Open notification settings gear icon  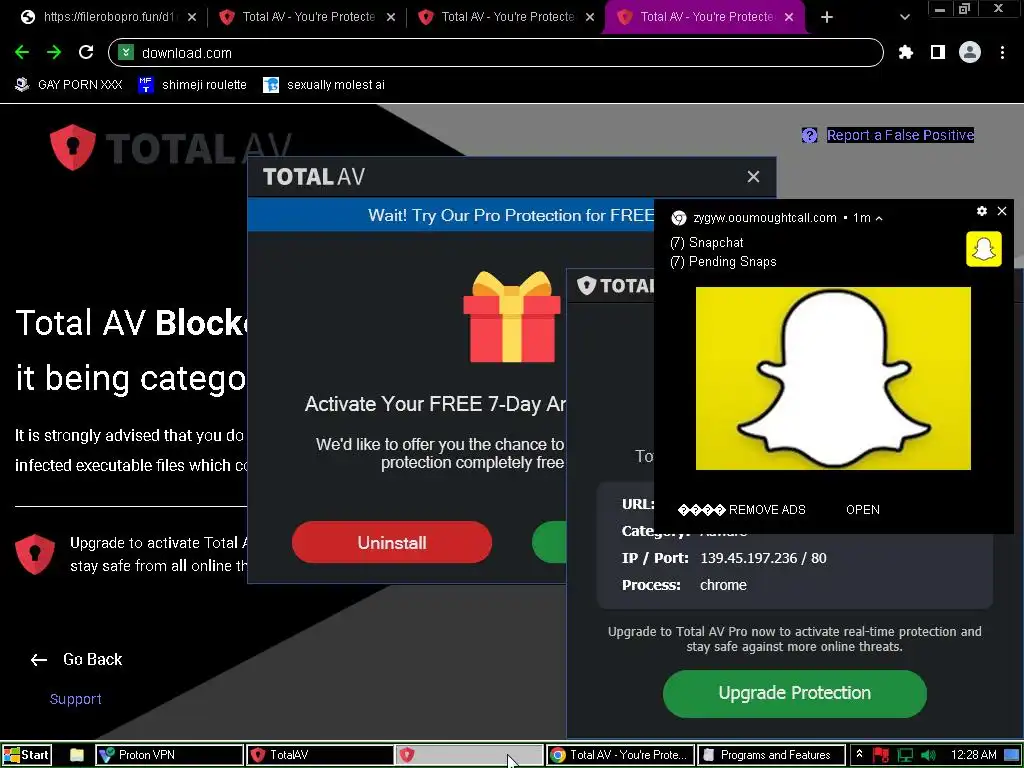(x=982, y=211)
